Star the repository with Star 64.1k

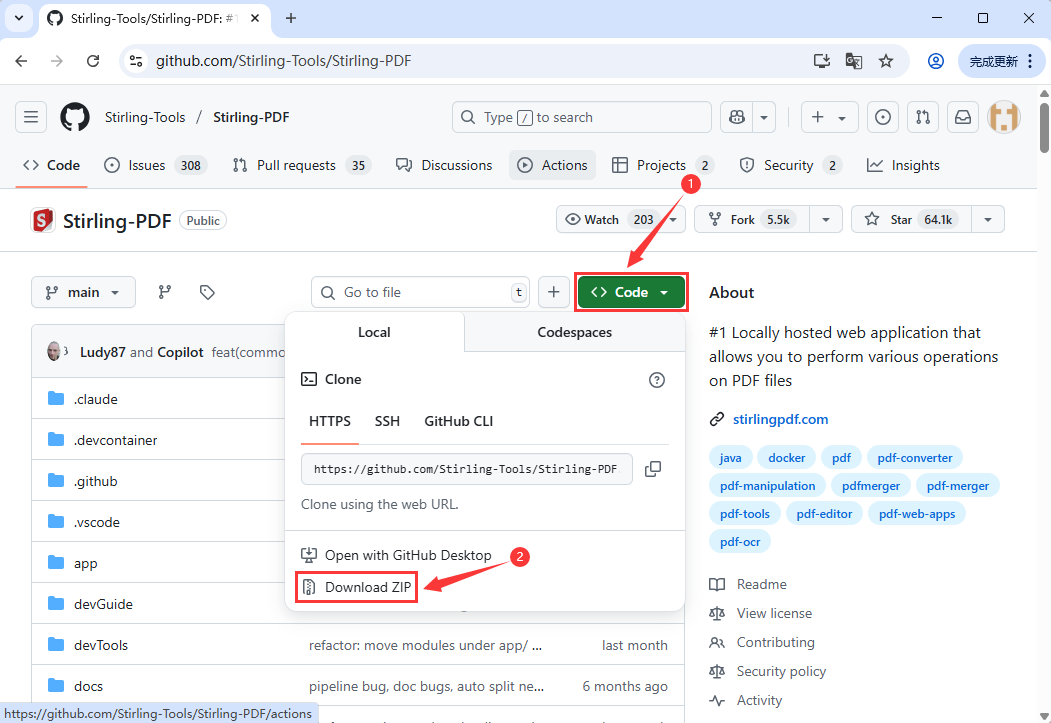click(912, 219)
